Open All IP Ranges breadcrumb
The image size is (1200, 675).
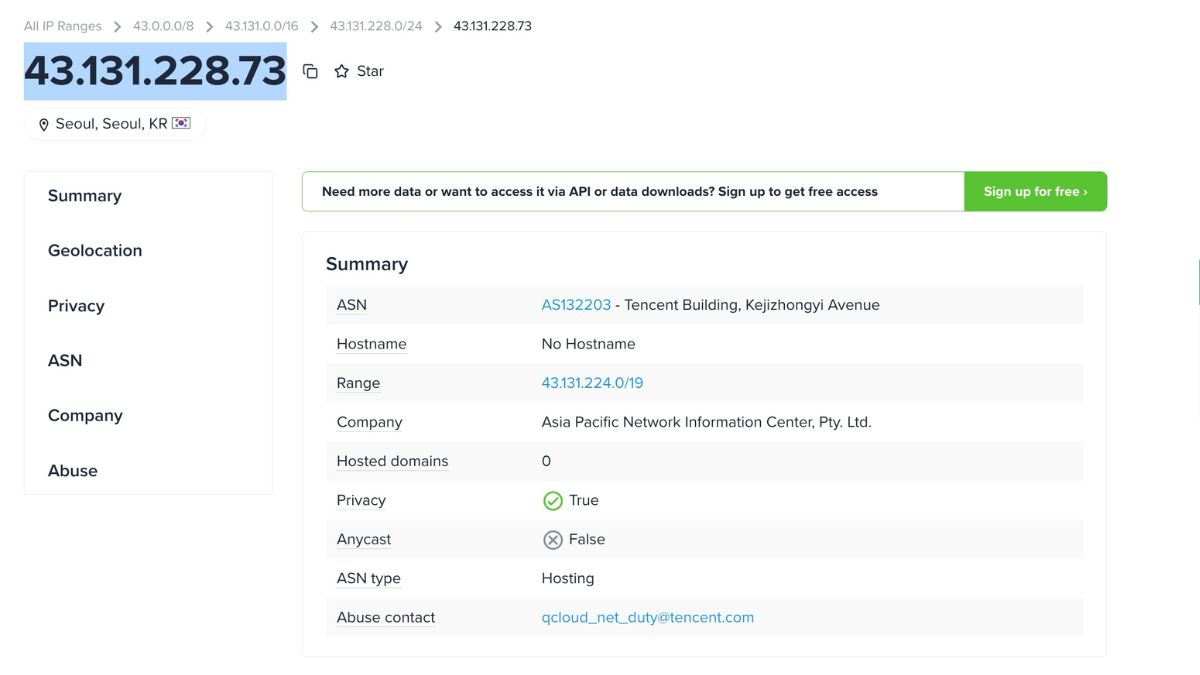coord(62,26)
